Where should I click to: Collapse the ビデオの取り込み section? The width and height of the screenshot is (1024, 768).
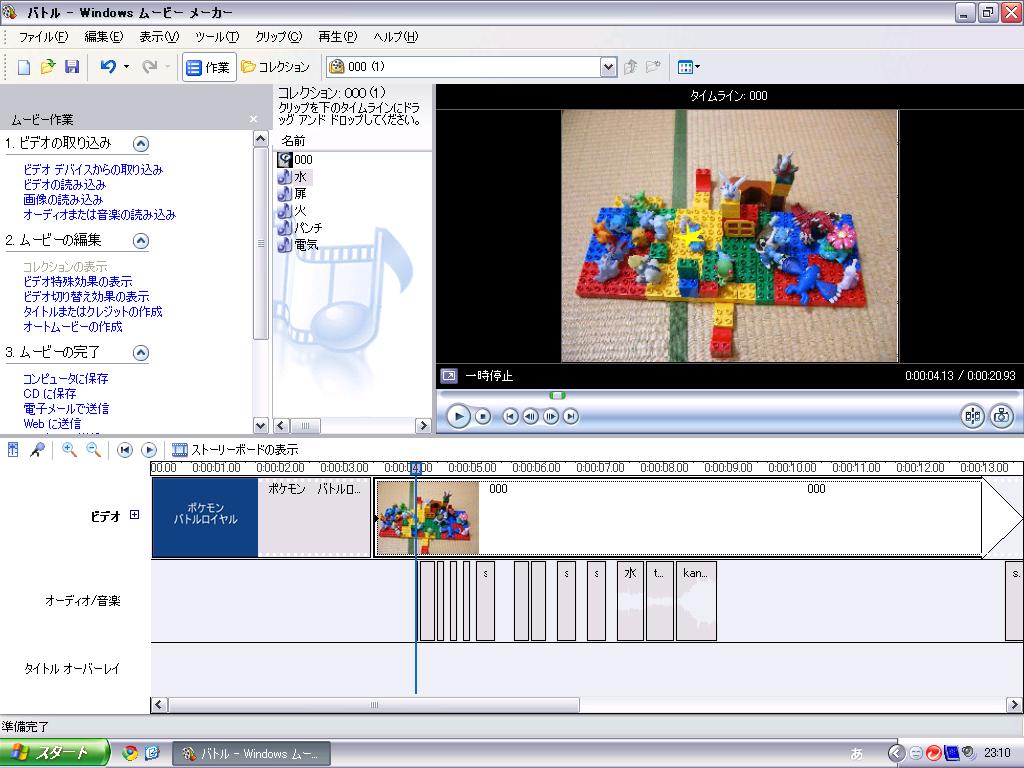coord(140,144)
